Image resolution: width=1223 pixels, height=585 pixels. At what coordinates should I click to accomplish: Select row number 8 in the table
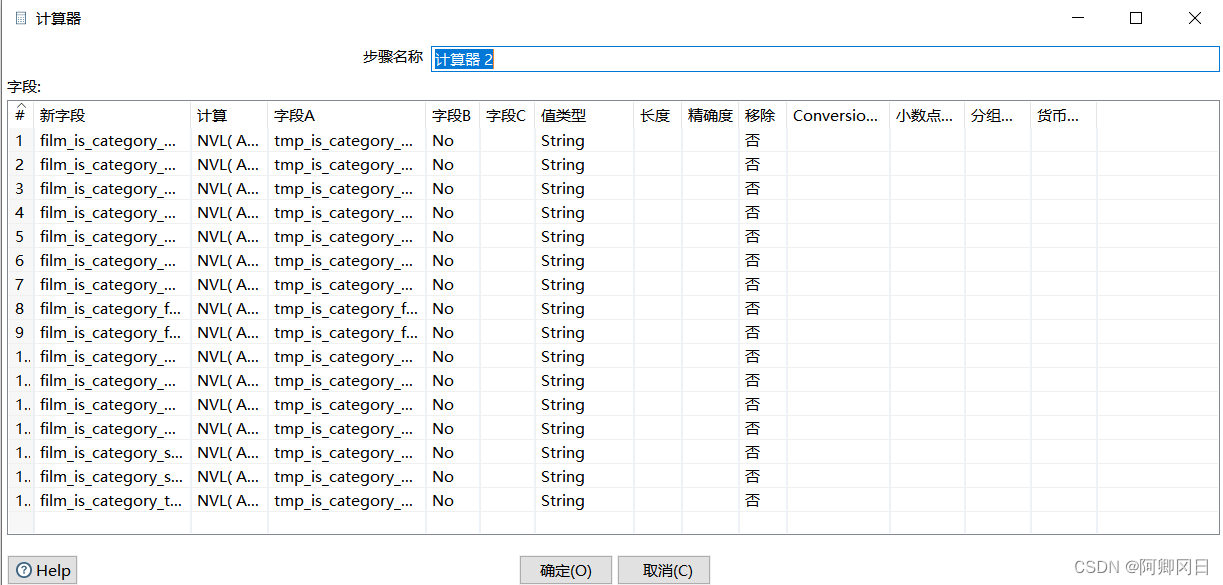(20, 309)
